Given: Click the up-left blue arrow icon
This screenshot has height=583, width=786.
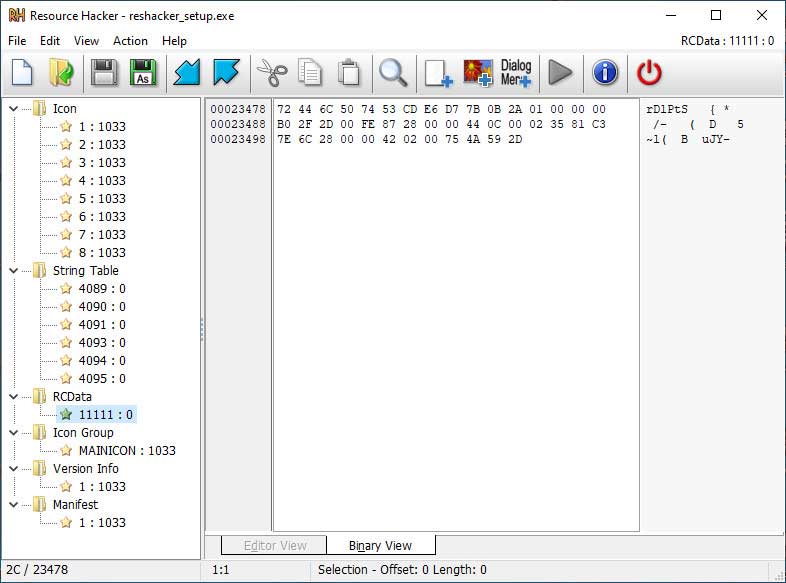Looking at the screenshot, I should pyautogui.click(x=226, y=73).
